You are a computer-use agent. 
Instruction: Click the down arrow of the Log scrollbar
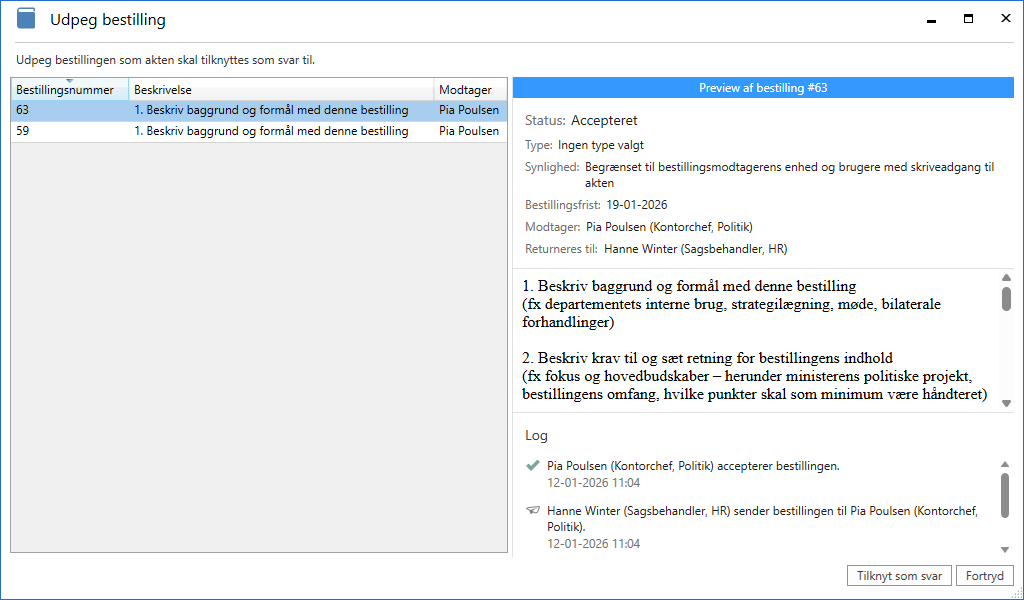1006,549
